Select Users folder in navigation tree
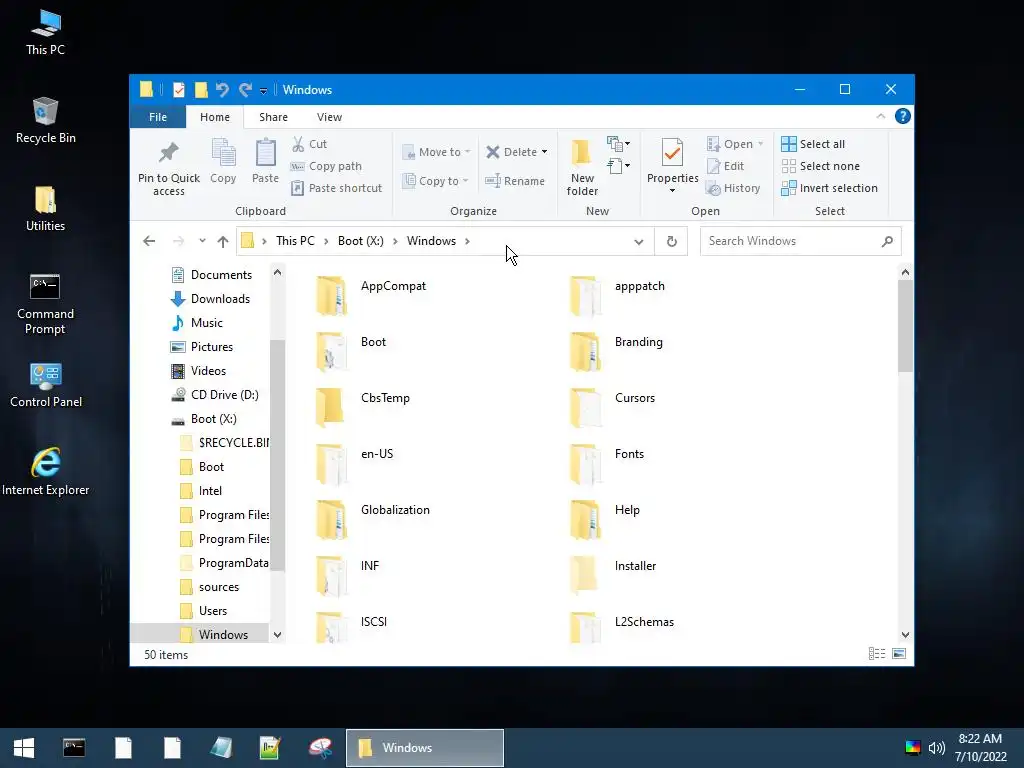The width and height of the screenshot is (1024, 768). coord(203,611)
